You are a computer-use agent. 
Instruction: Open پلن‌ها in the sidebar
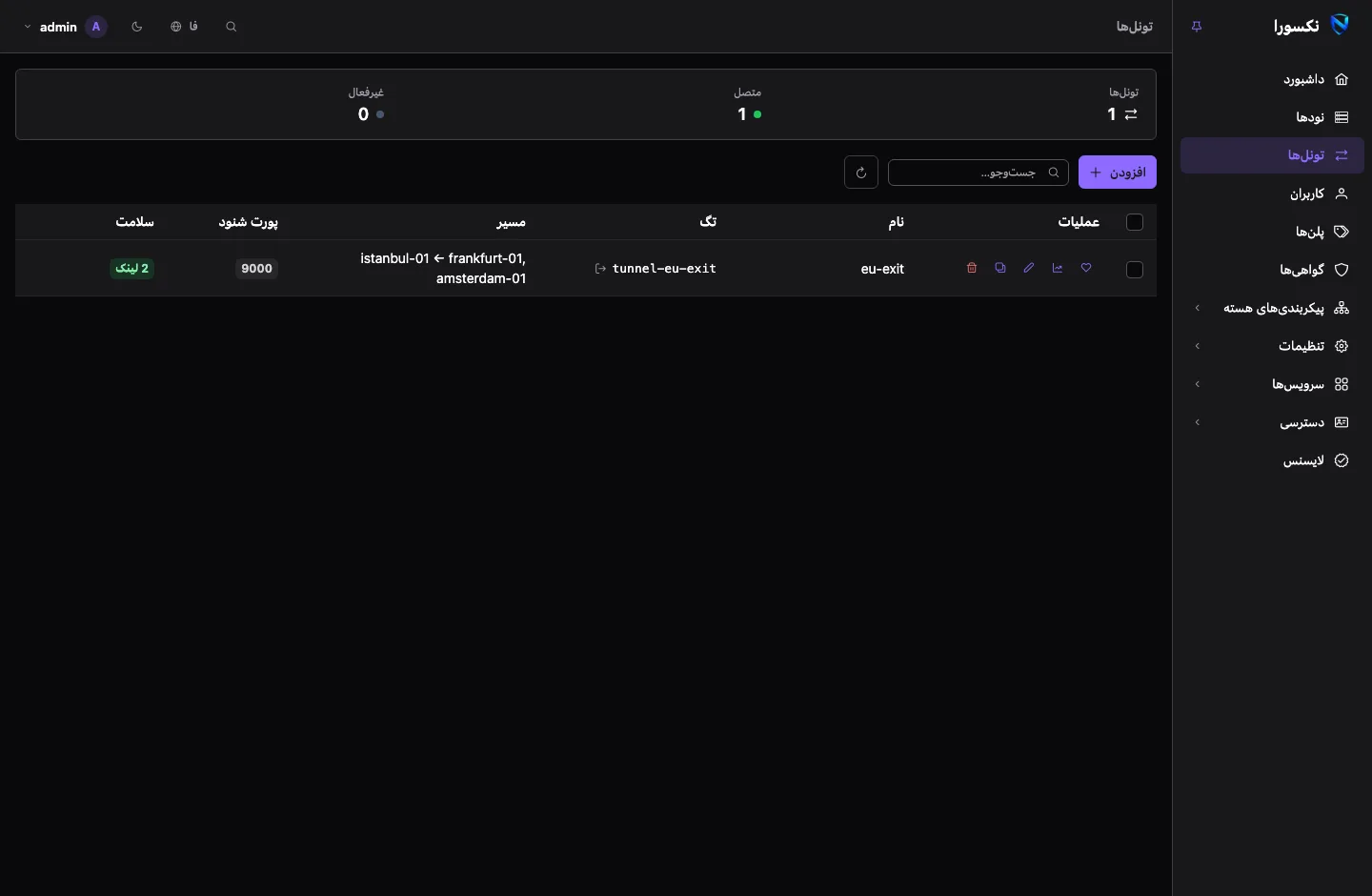pyautogui.click(x=1272, y=232)
